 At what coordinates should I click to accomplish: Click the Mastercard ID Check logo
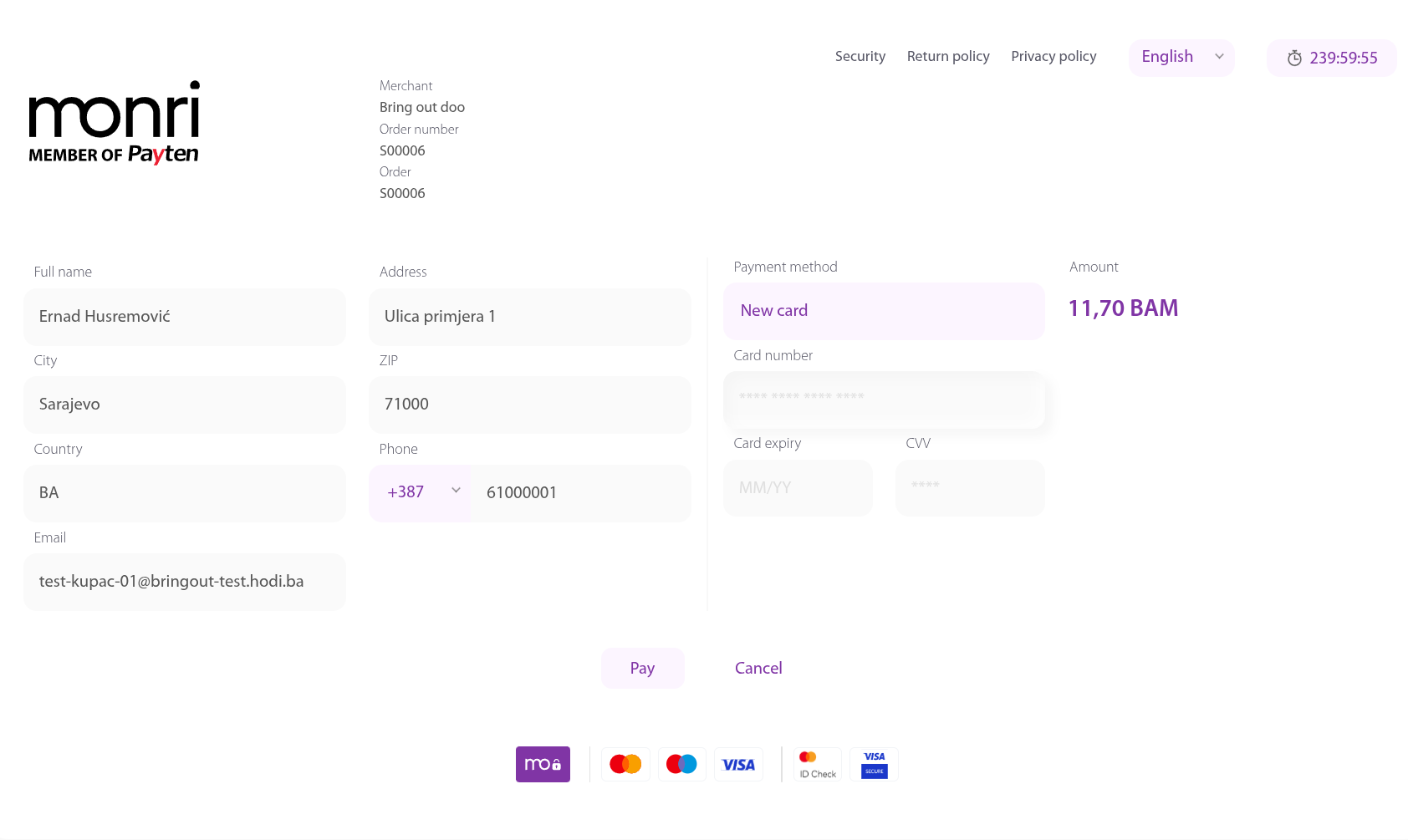(x=817, y=764)
